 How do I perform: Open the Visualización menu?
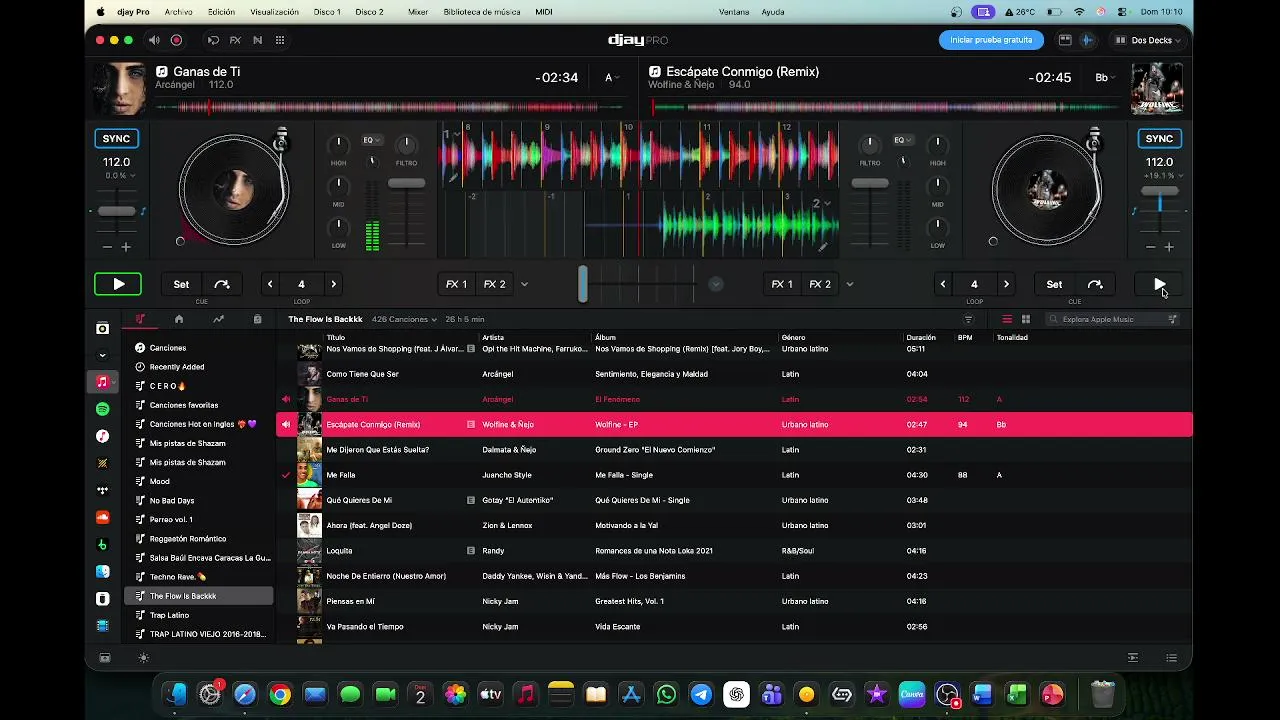[x=274, y=12]
